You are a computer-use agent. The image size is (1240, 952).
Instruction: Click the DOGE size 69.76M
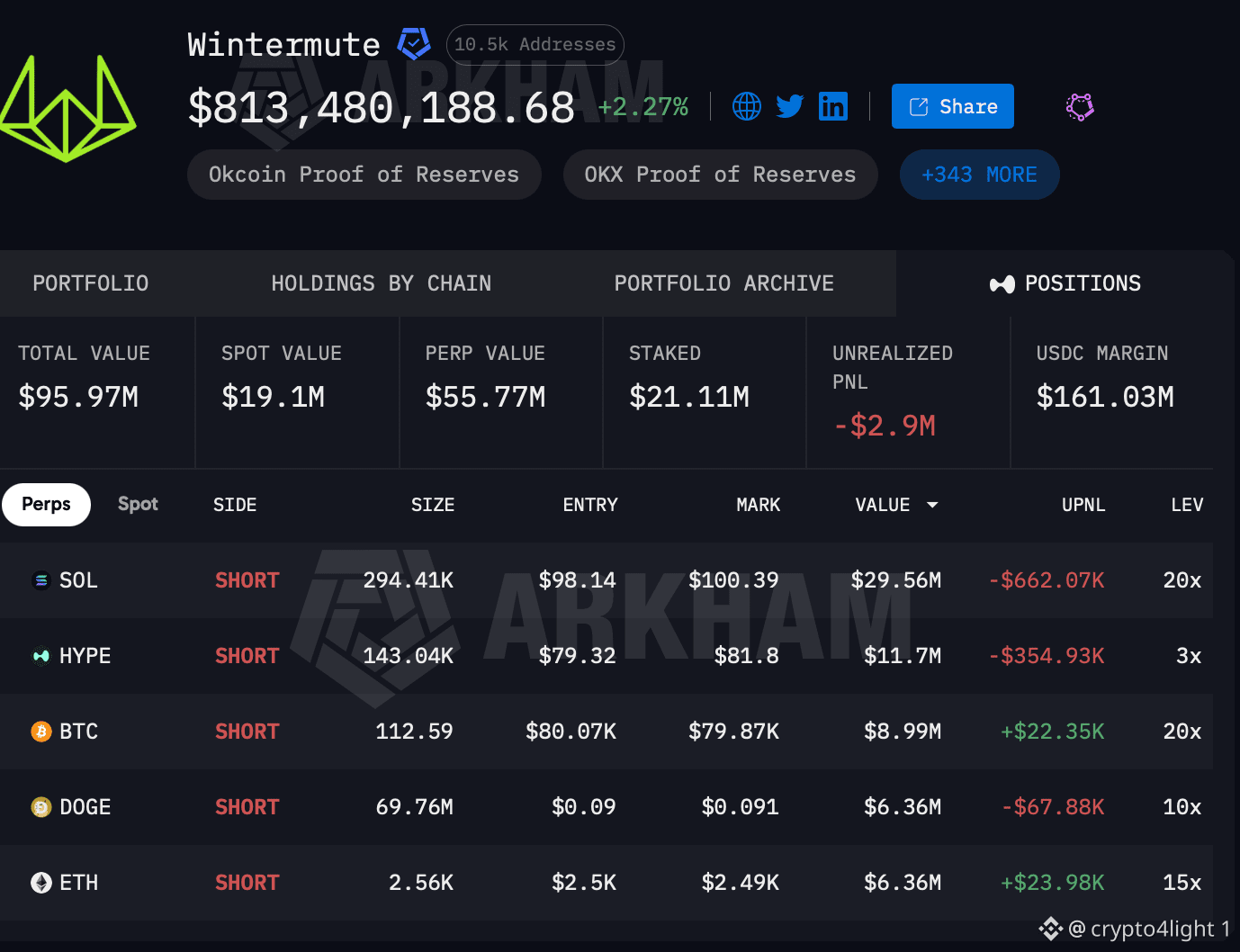tap(415, 807)
